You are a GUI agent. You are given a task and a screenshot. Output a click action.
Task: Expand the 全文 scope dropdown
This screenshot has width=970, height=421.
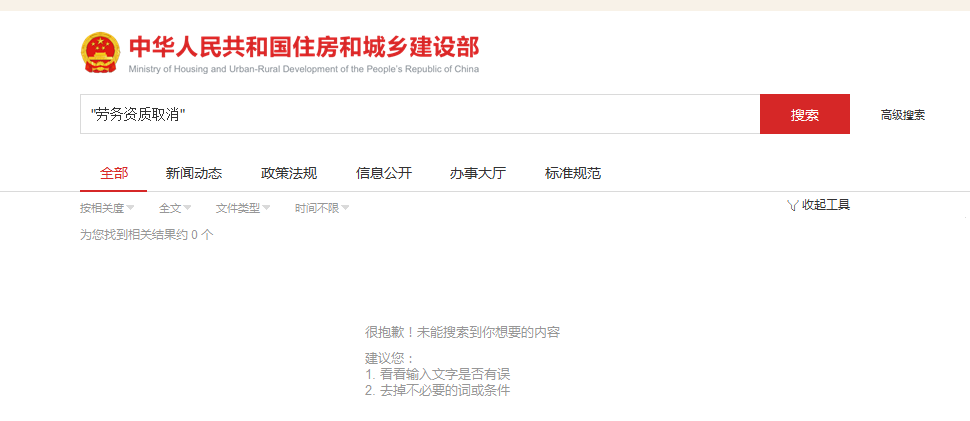(175, 208)
